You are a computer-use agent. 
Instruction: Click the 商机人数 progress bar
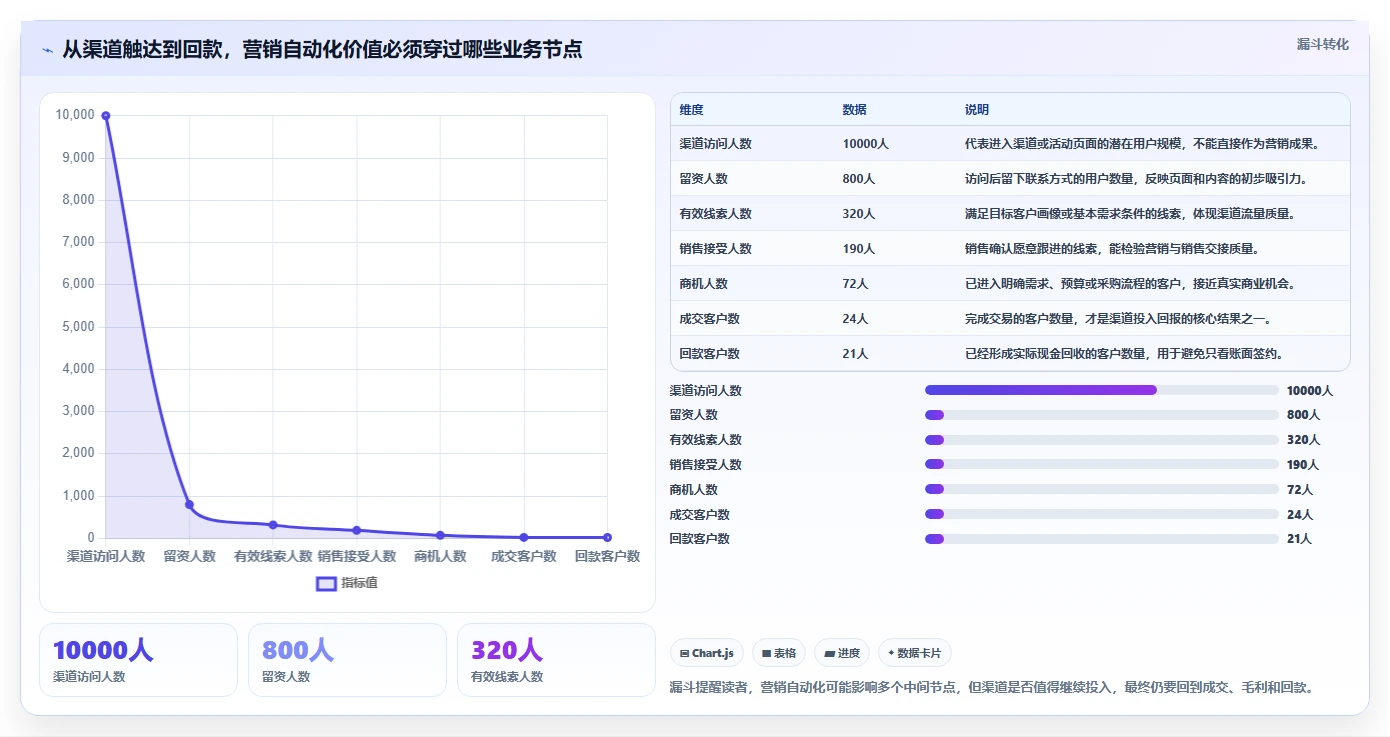[x=1101, y=489]
